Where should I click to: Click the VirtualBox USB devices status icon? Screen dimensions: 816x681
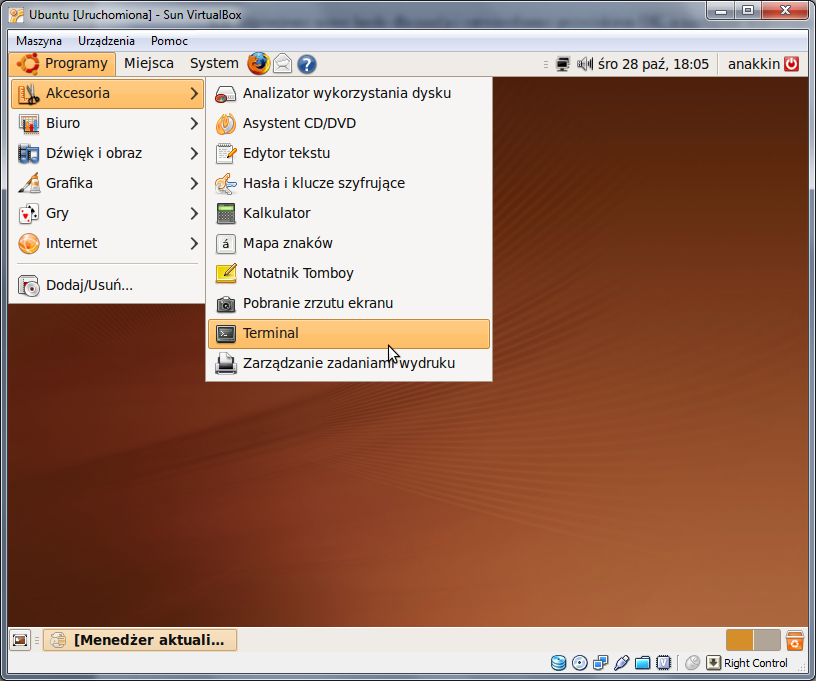(x=621, y=663)
